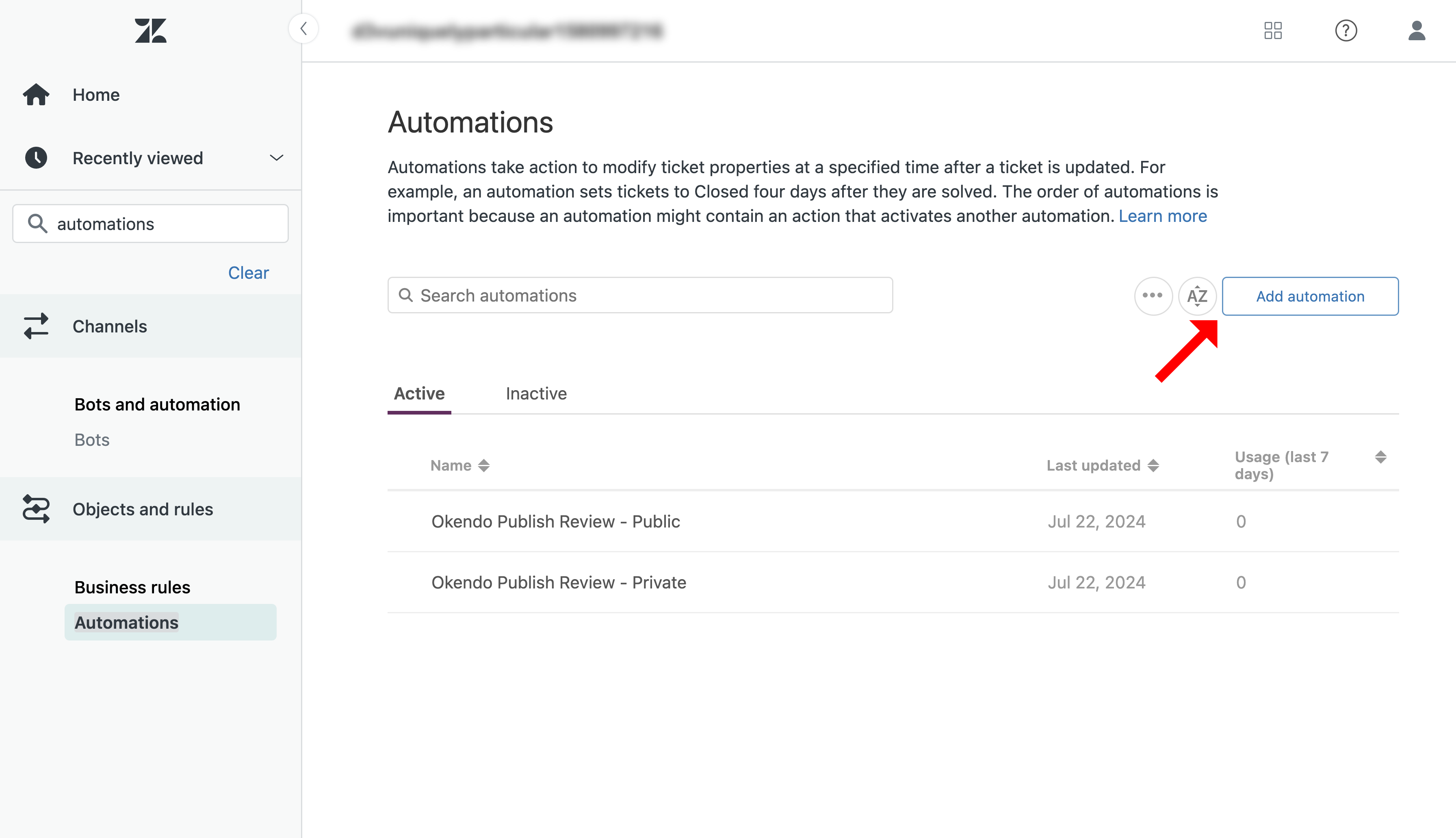
Task: Click the AZ sort order button
Action: pos(1197,296)
